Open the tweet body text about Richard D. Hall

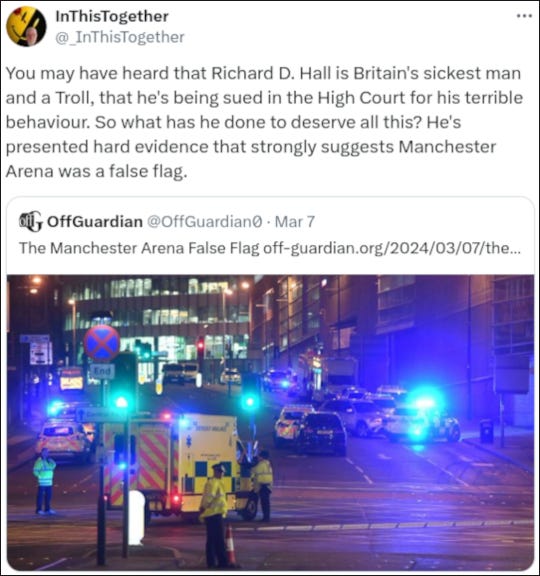click(264, 122)
